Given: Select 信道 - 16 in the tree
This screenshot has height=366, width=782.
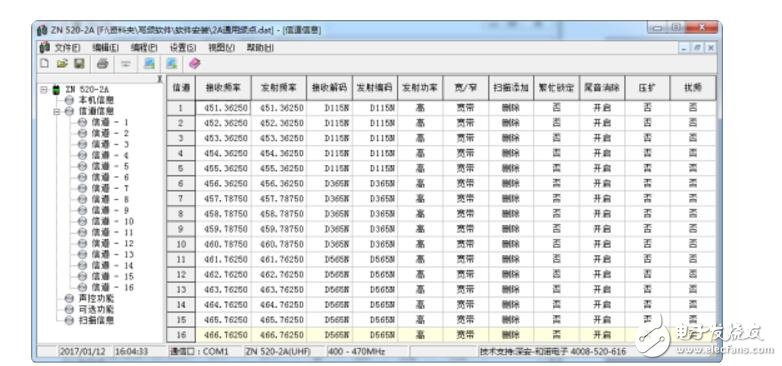Looking at the screenshot, I should point(112,287).
